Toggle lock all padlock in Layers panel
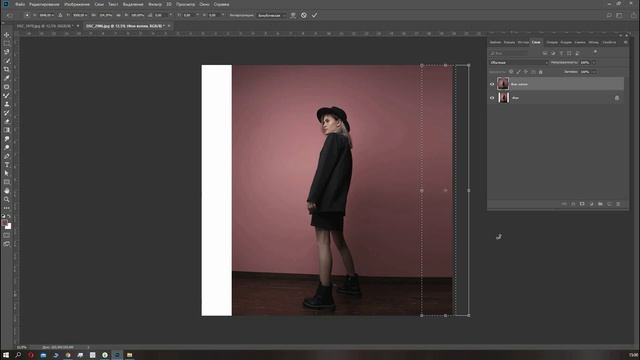 (x=540, y=72)
